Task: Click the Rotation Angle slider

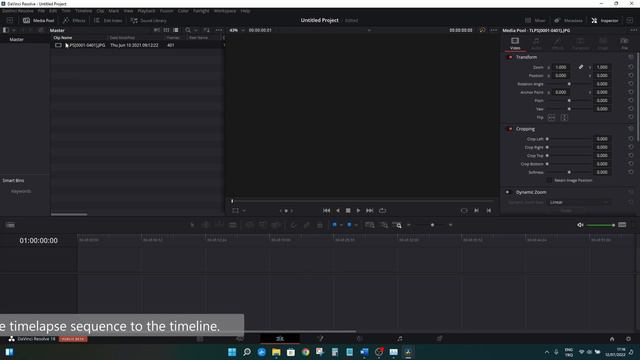Action: (569, 84)
